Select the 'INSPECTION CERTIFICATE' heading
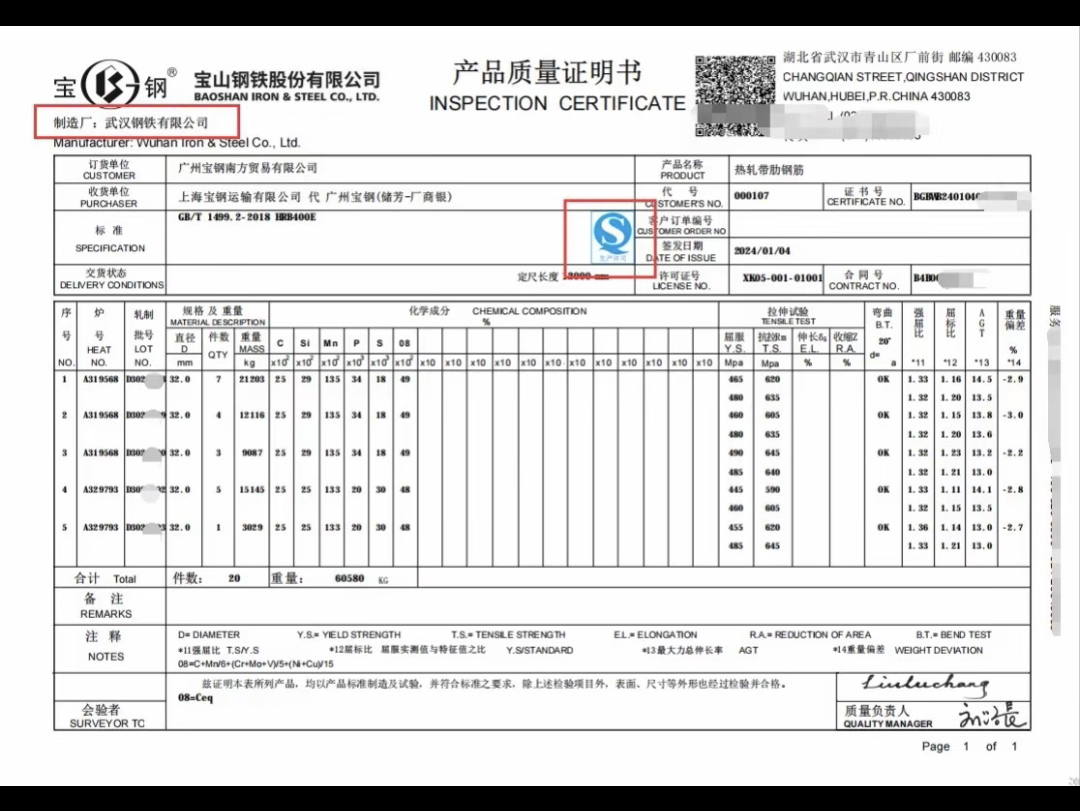This screenshot has width=1080, height=811. tap(557, 103)
